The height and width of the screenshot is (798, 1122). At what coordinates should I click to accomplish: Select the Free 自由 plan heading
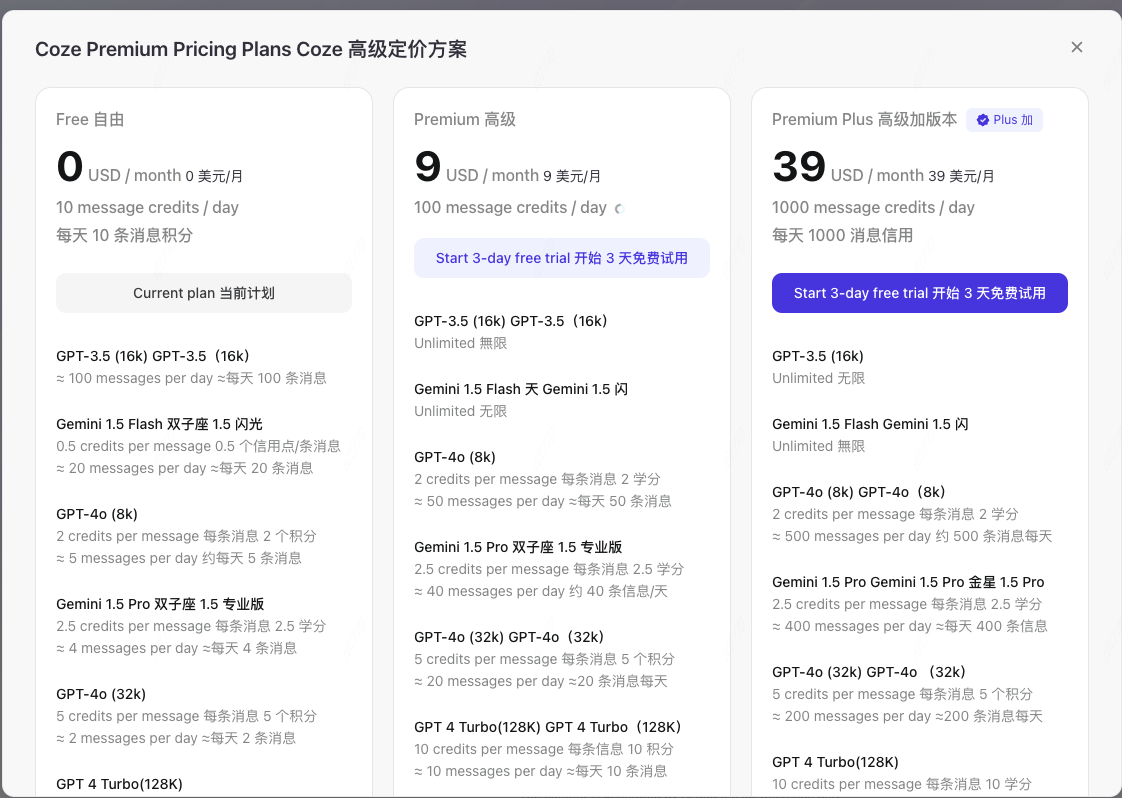tap(90, 120)
